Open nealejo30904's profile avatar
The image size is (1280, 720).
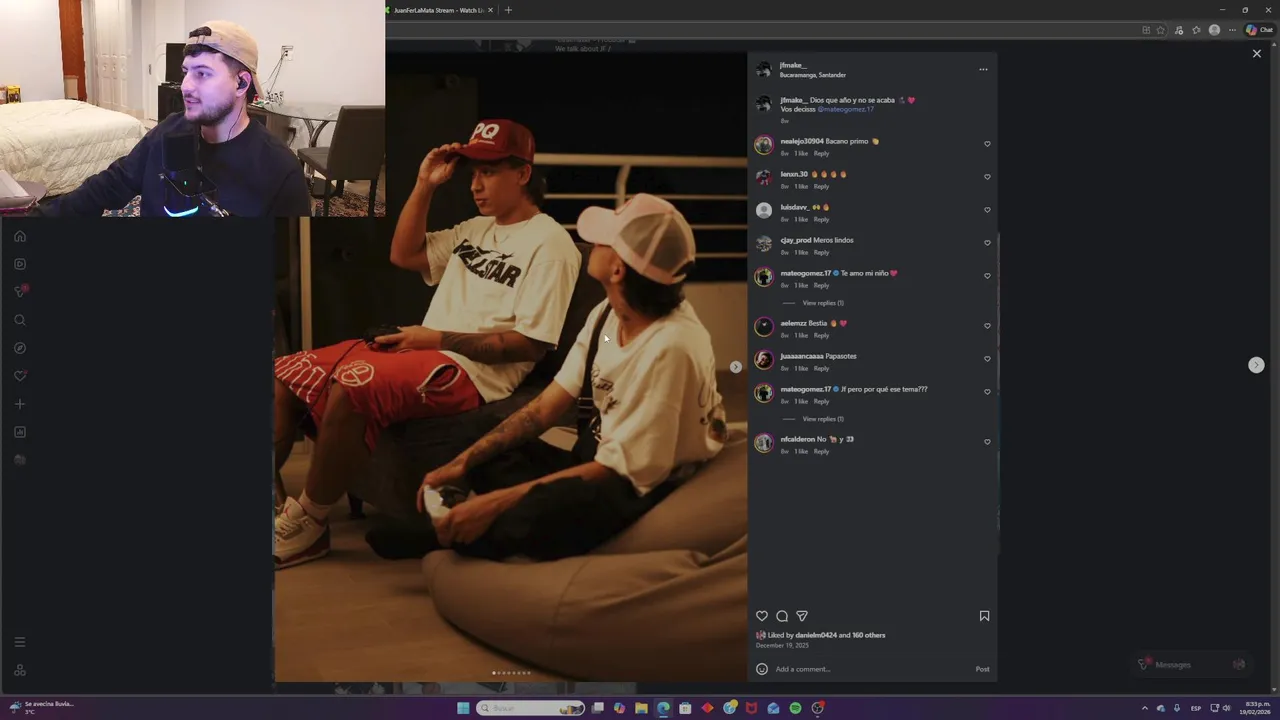click(x=764, y=145)
